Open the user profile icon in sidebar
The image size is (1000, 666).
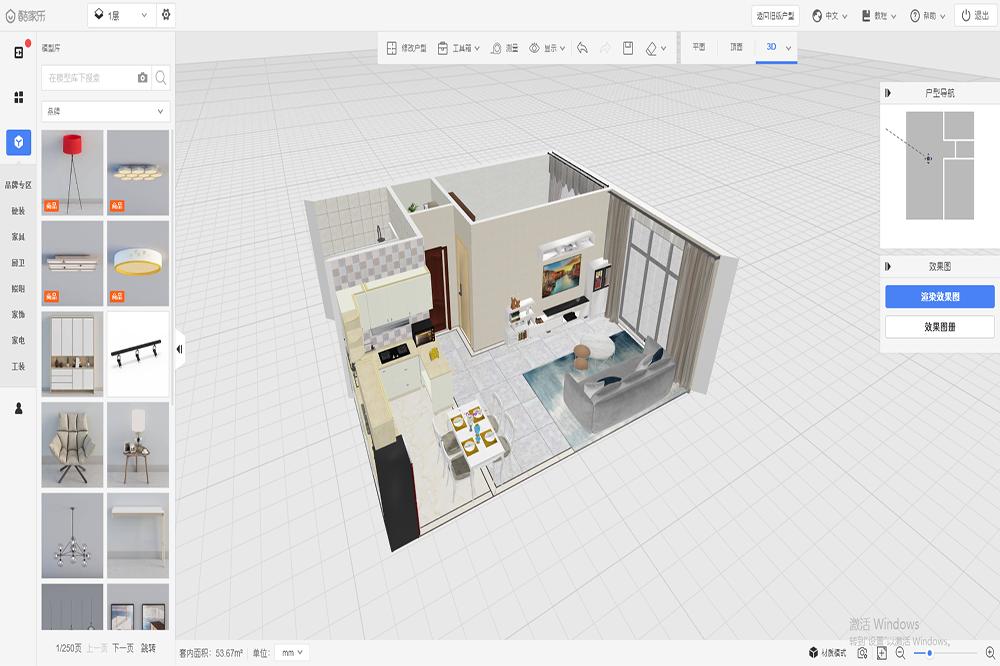point(18,408)
